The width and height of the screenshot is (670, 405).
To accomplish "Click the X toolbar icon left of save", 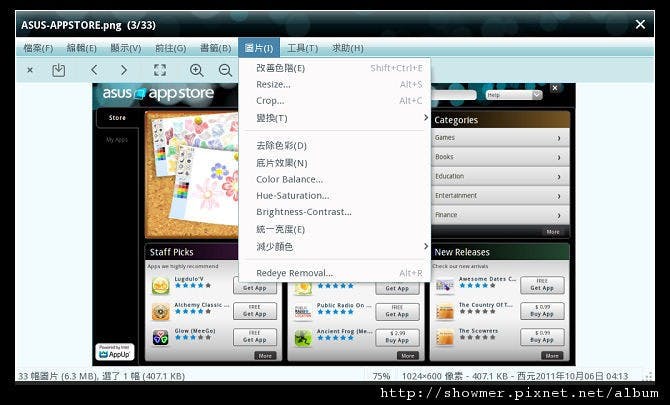I will coord(30,70).
